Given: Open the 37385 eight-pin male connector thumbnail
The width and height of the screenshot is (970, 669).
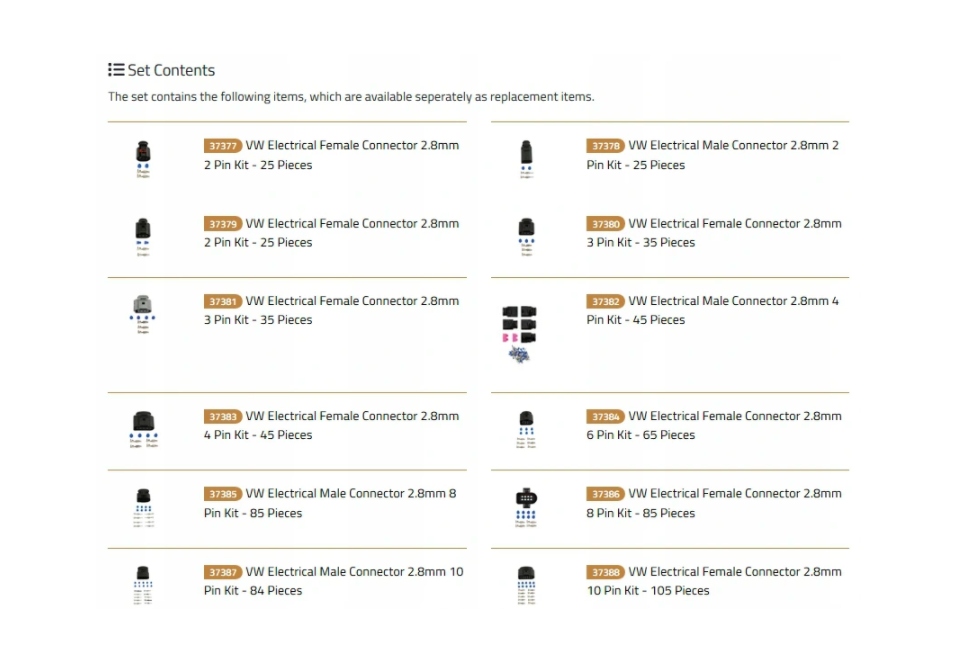Looking at the screenshot, I should (143, 507).
